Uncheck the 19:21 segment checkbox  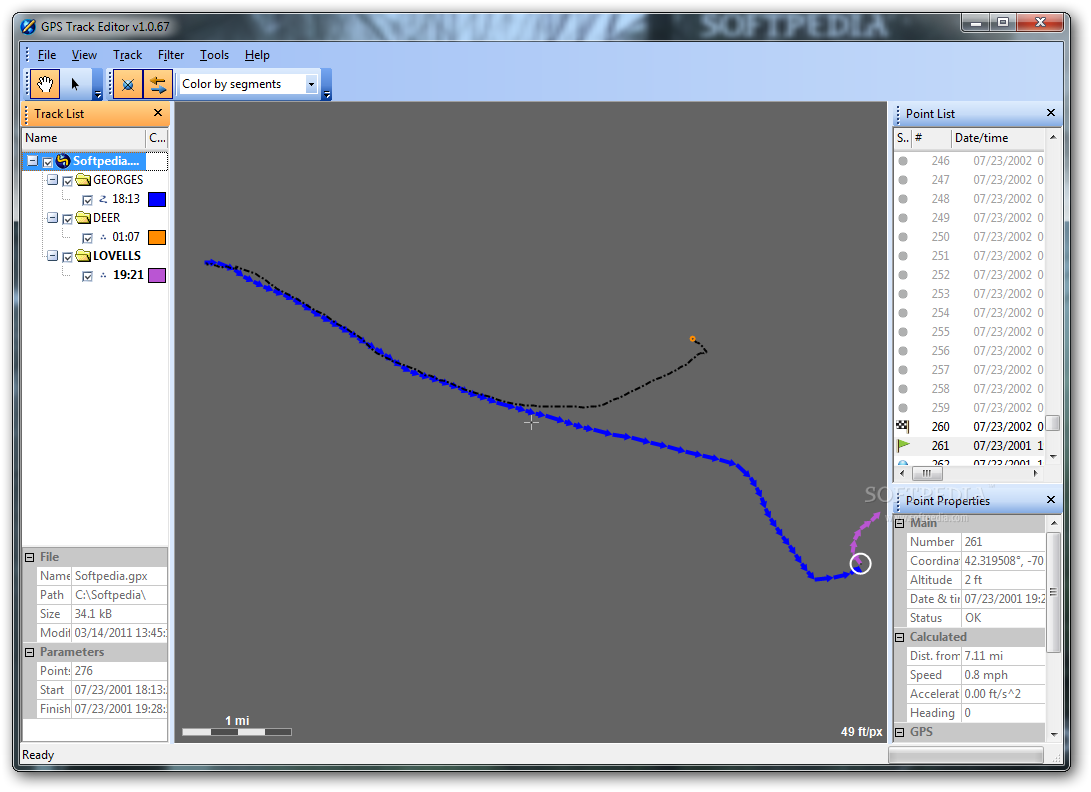tap(88, 276)
